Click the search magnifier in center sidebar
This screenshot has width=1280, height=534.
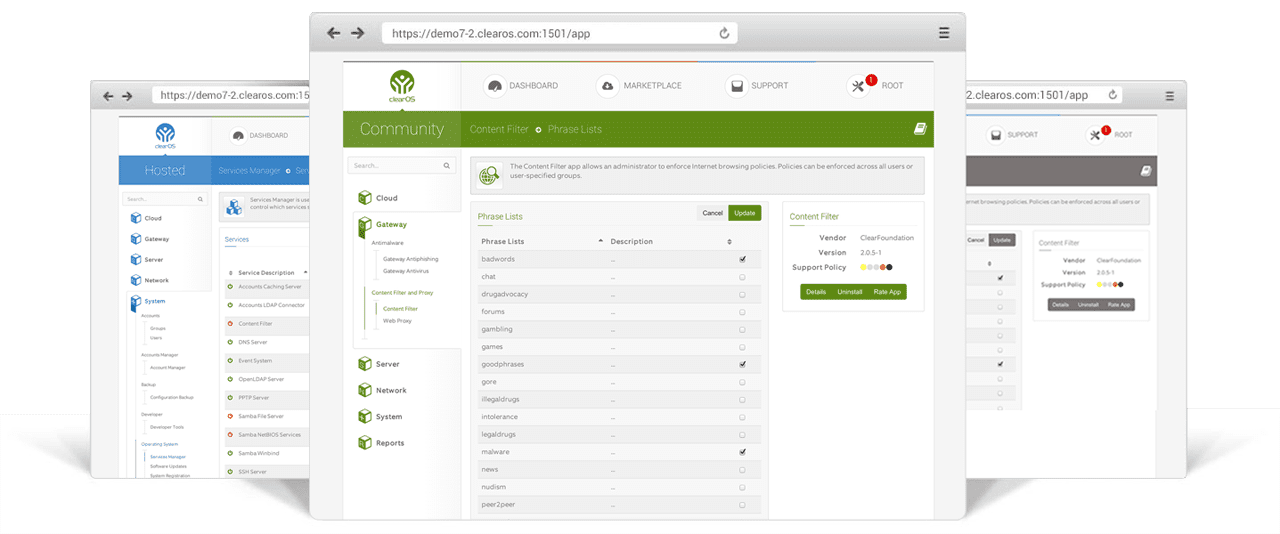pos(447,166)
